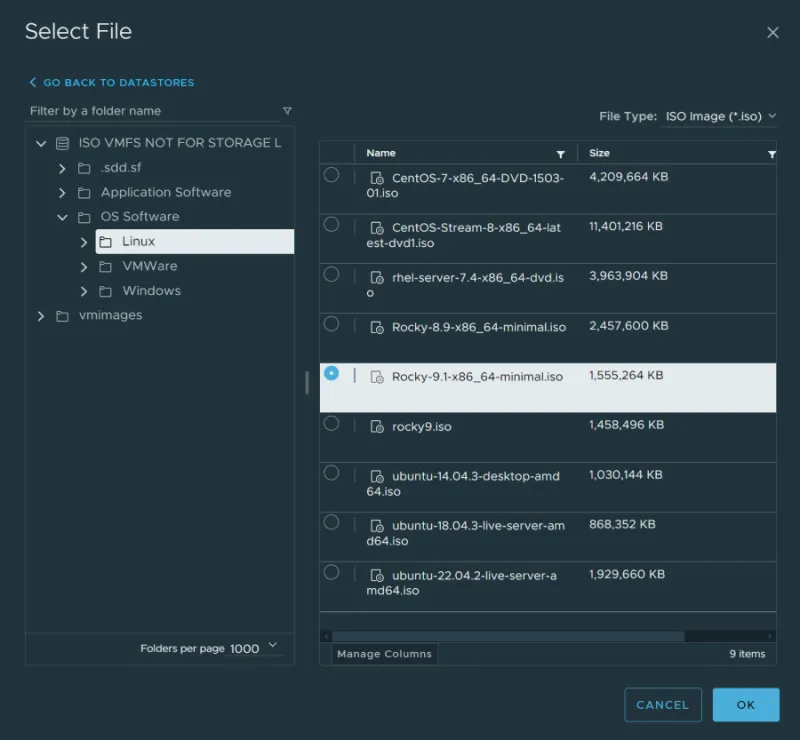Open the File Type ISO Image dropdown
Viewport: 800px width, 740px height.
point(718,116)
